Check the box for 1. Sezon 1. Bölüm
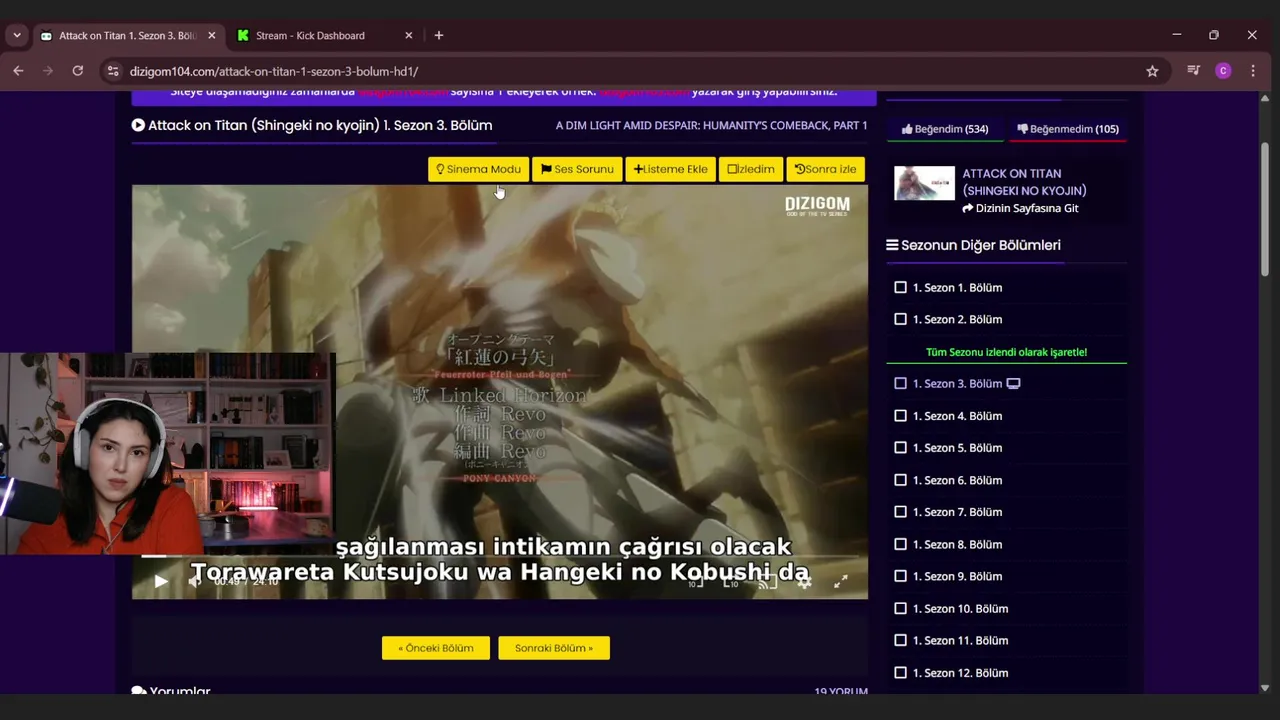Viewport: 1280px width, 720px height. point(900,287)
